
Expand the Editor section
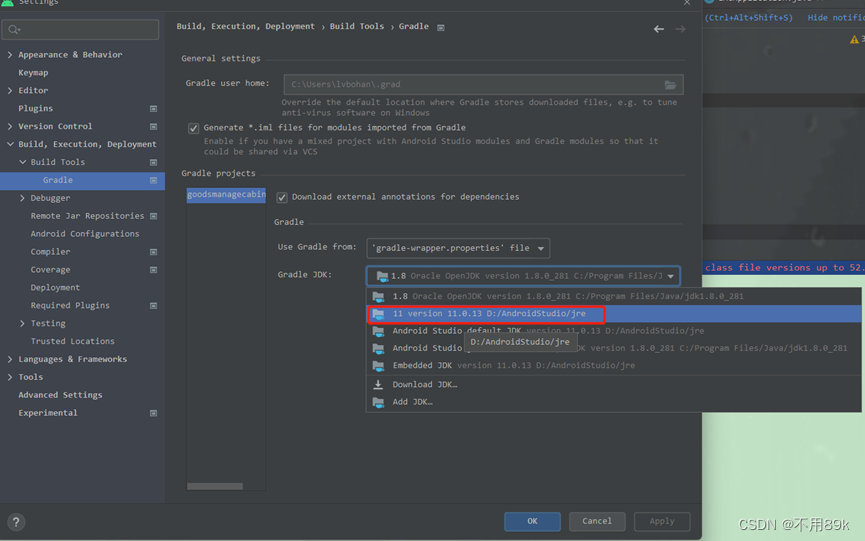pyautogui.click(x=10, y=90)
